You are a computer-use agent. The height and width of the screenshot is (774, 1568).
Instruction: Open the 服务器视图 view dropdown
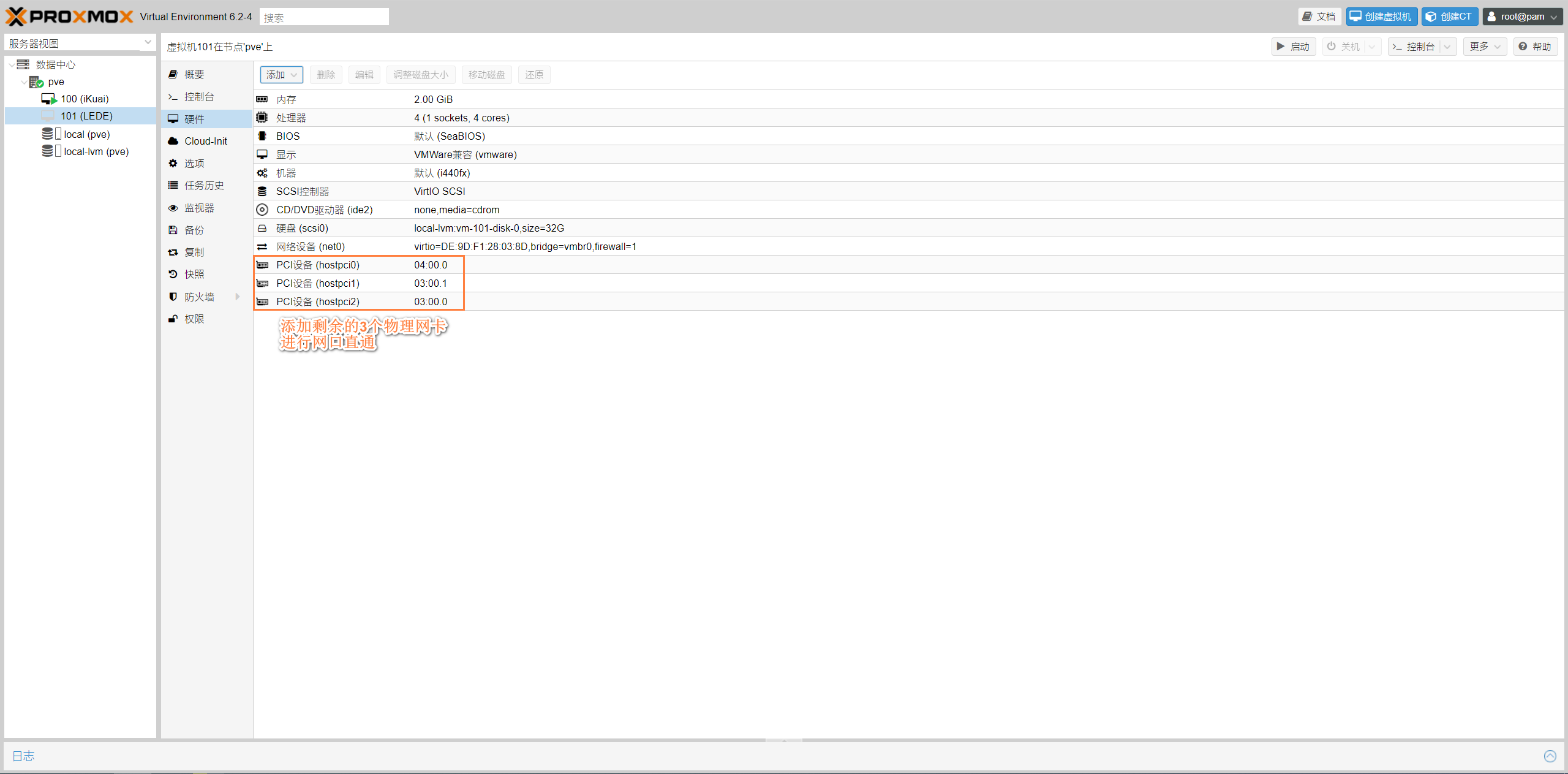click(148, 43)
